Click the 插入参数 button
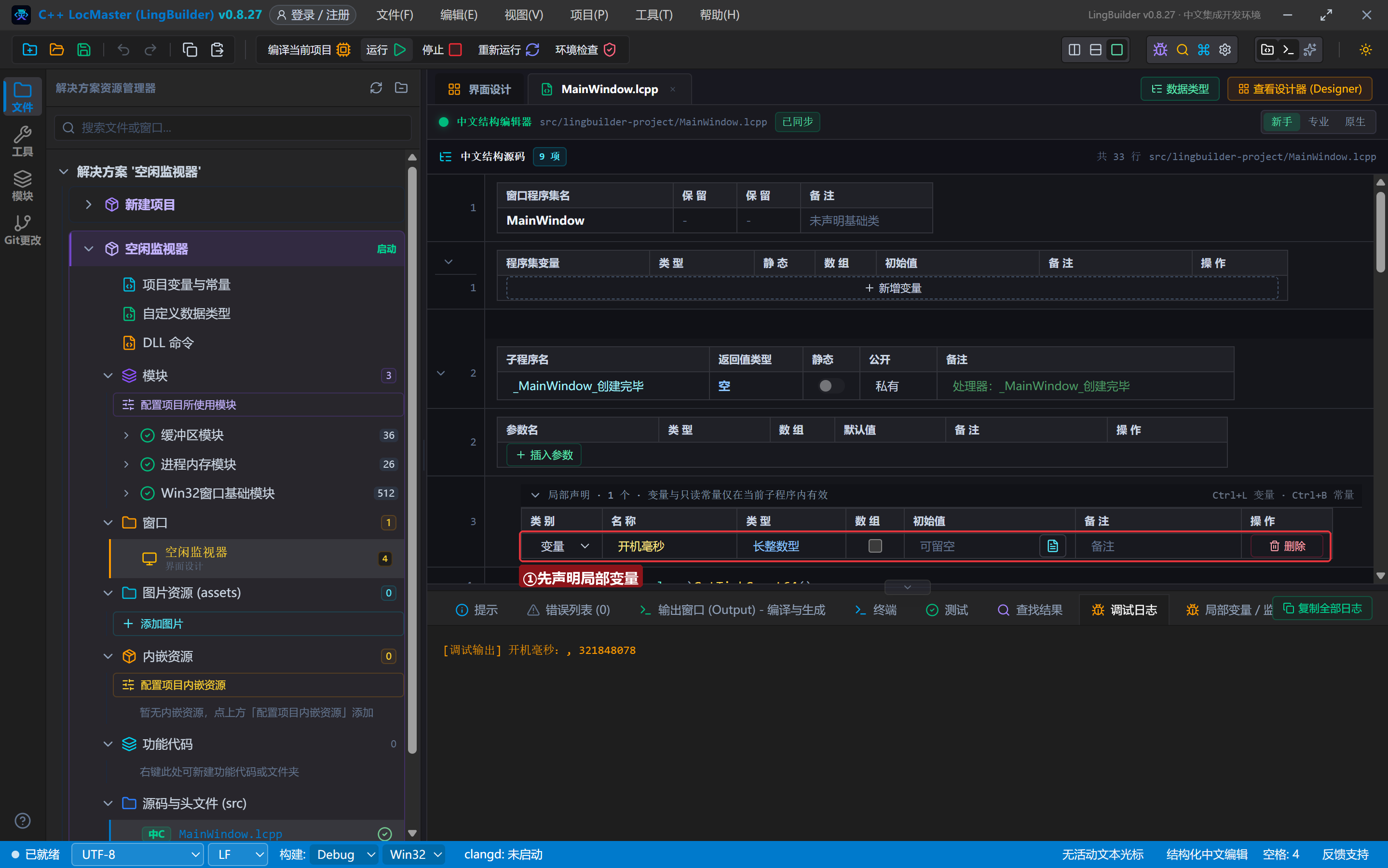1388x868 pixels. [x=544, y=455]
